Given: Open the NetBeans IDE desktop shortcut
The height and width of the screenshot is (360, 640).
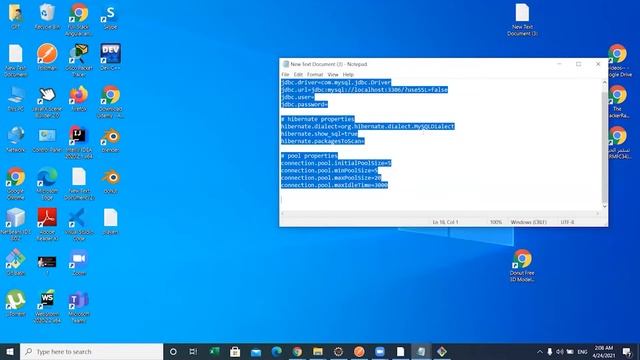Looking at the screenshot, I should pos(16,224).
